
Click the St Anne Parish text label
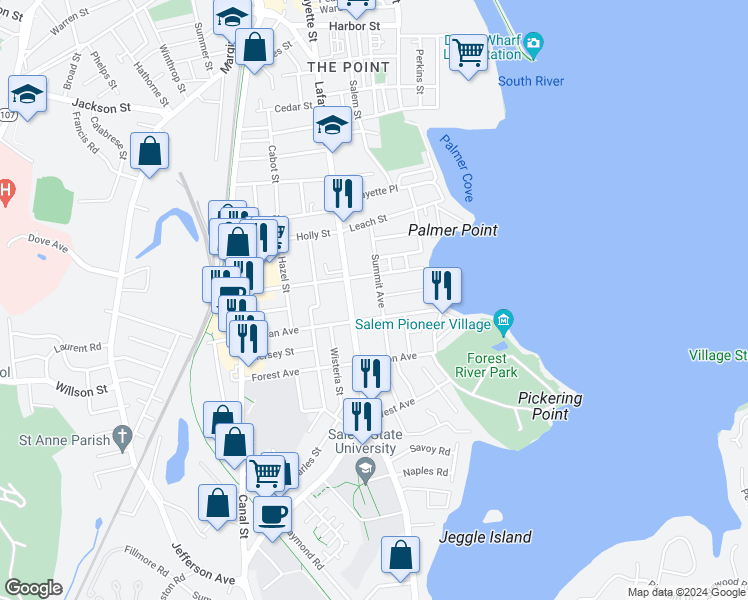click(x=64, y=440)
